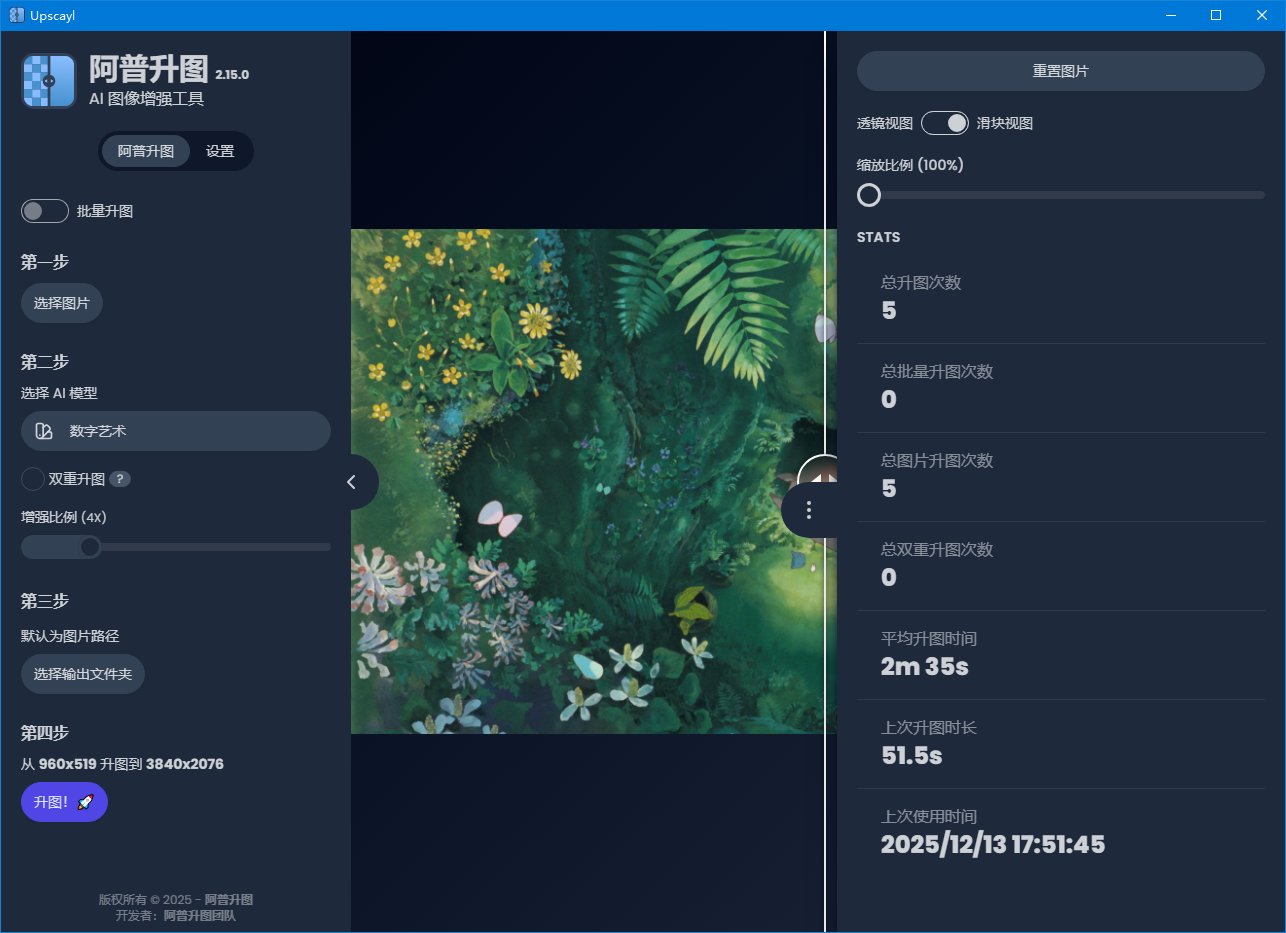The image size is (1286, 933).
Task: Enable the 批量升图 batch toggle
Action: pyautogui.click(x=45, y=211)
